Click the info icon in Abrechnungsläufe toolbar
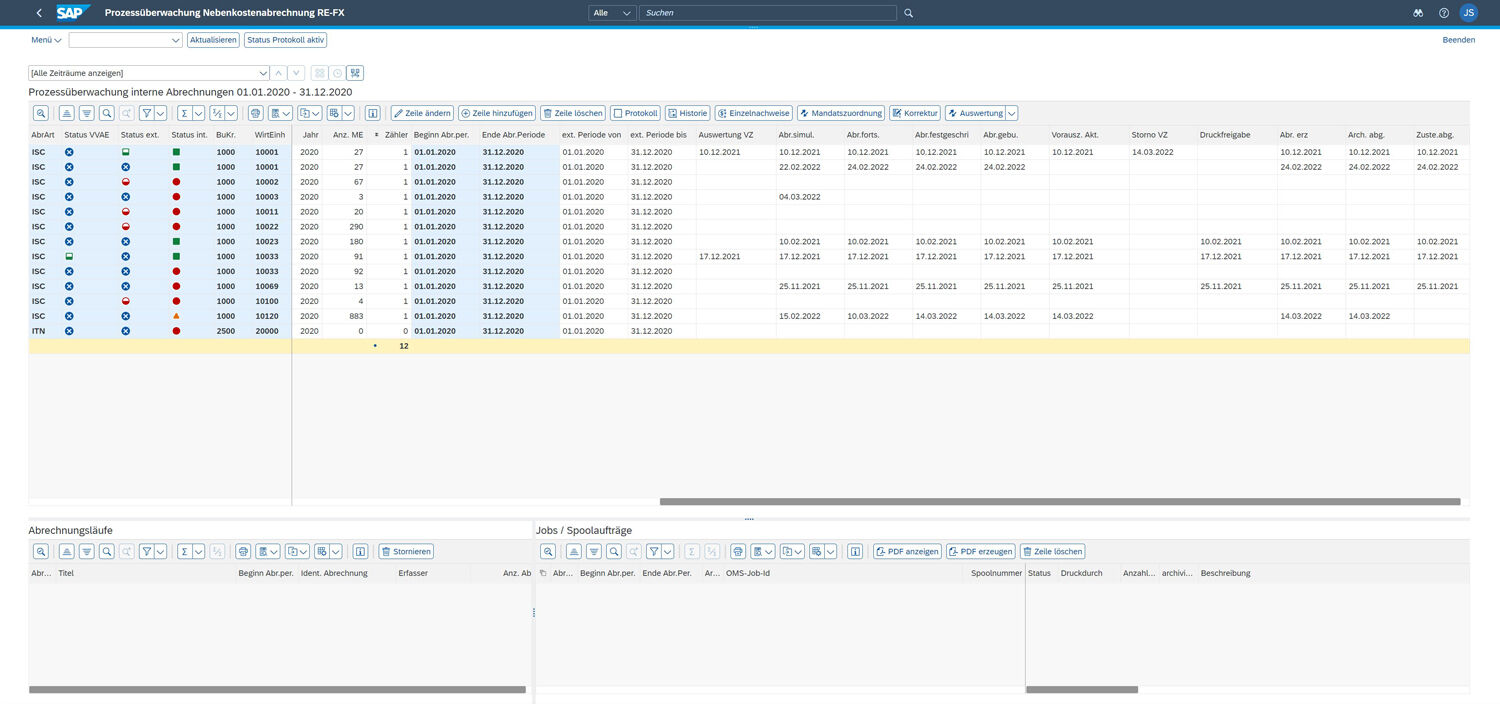Viewport: 1500px width, 704px height. [360, 551]
